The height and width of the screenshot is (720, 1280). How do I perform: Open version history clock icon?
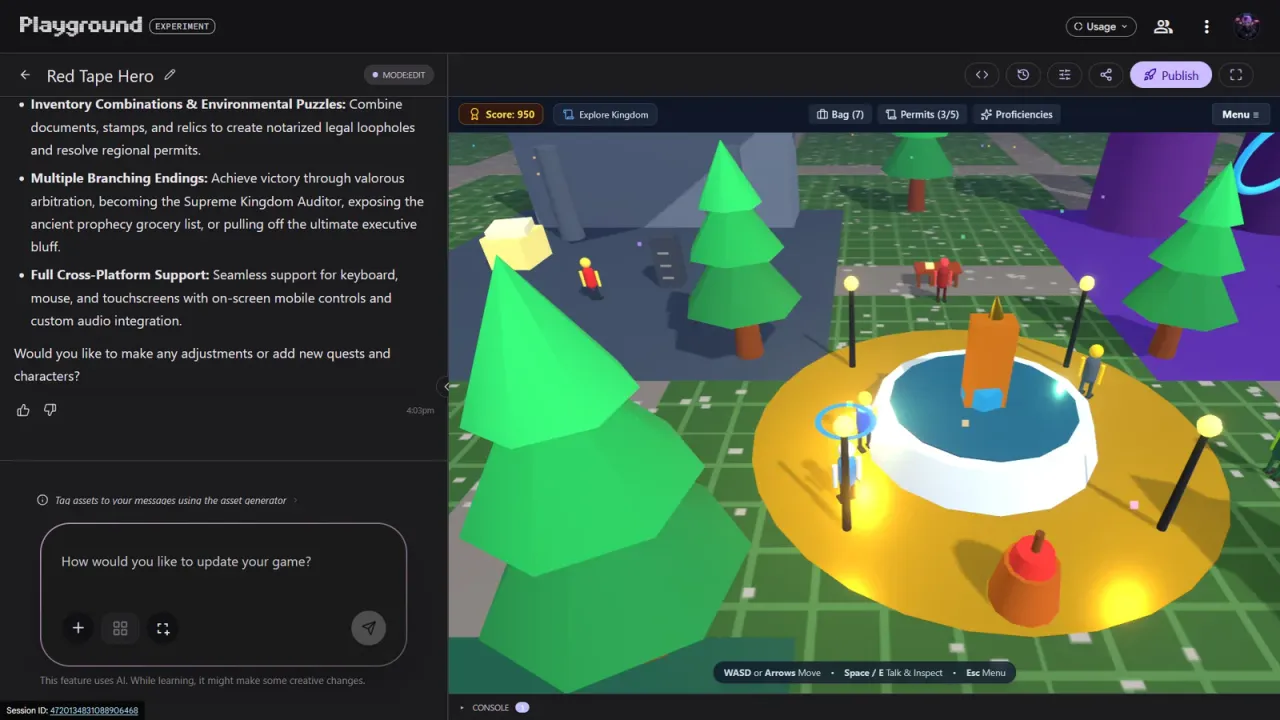[x=1023, y=75]
